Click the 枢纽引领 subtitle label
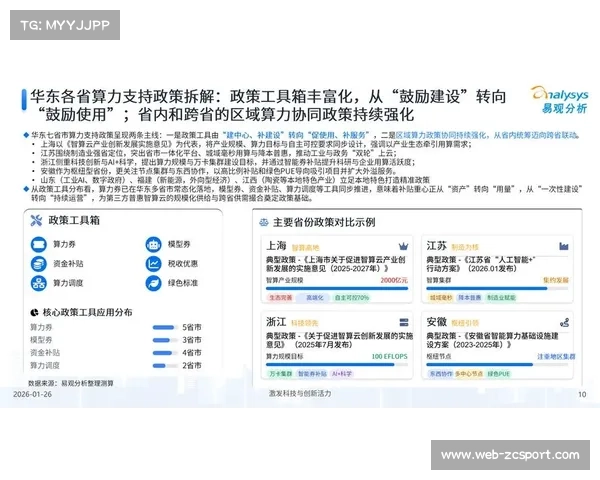 click(x=465, y=323)
